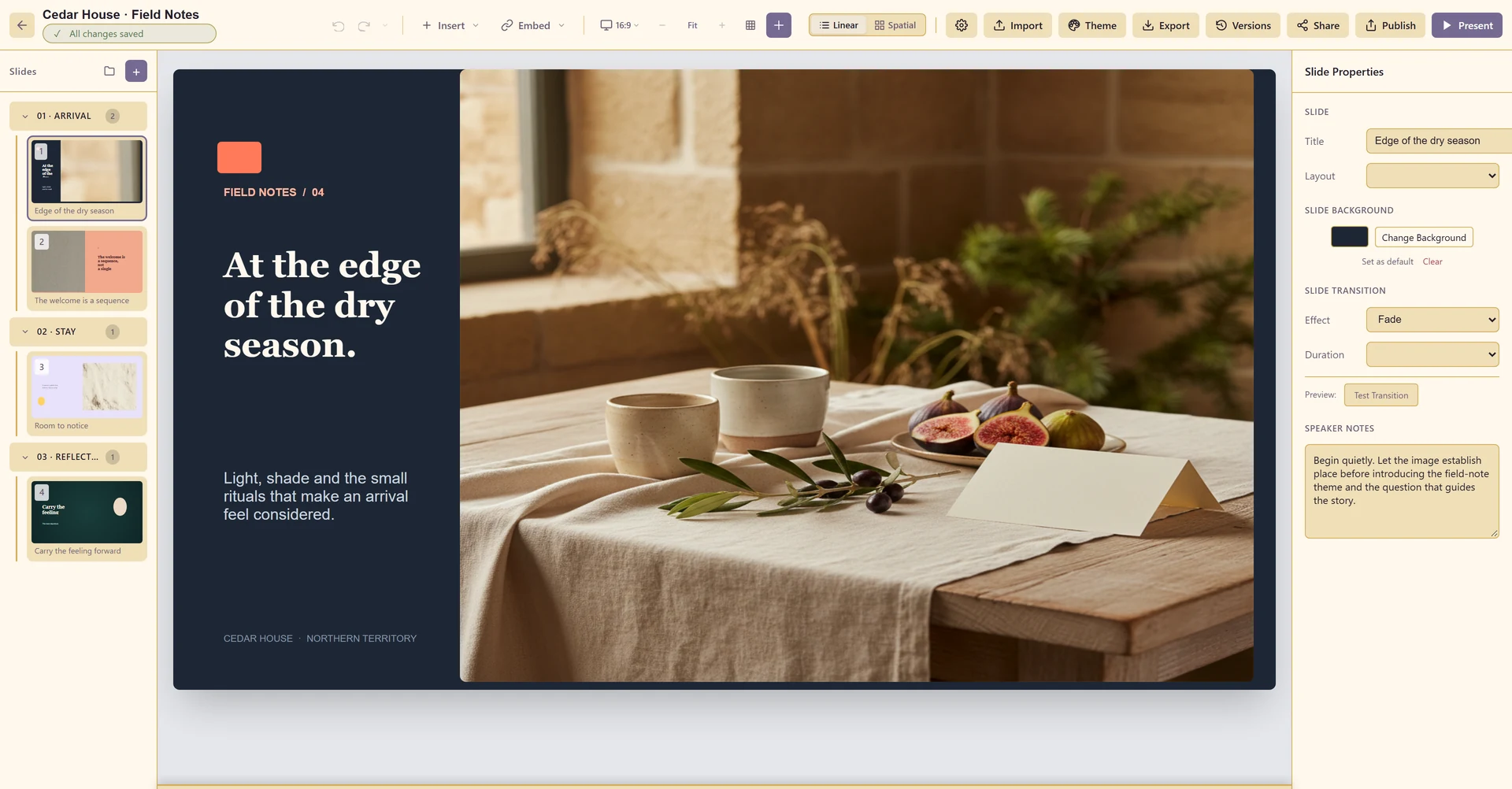Click the Change Background button
1512x789 pixels.
1424,237
